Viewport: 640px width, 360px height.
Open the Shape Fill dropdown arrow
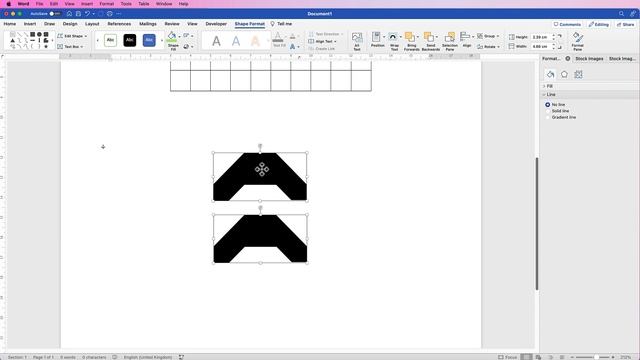pyautogui.click(x=179, y=36)
